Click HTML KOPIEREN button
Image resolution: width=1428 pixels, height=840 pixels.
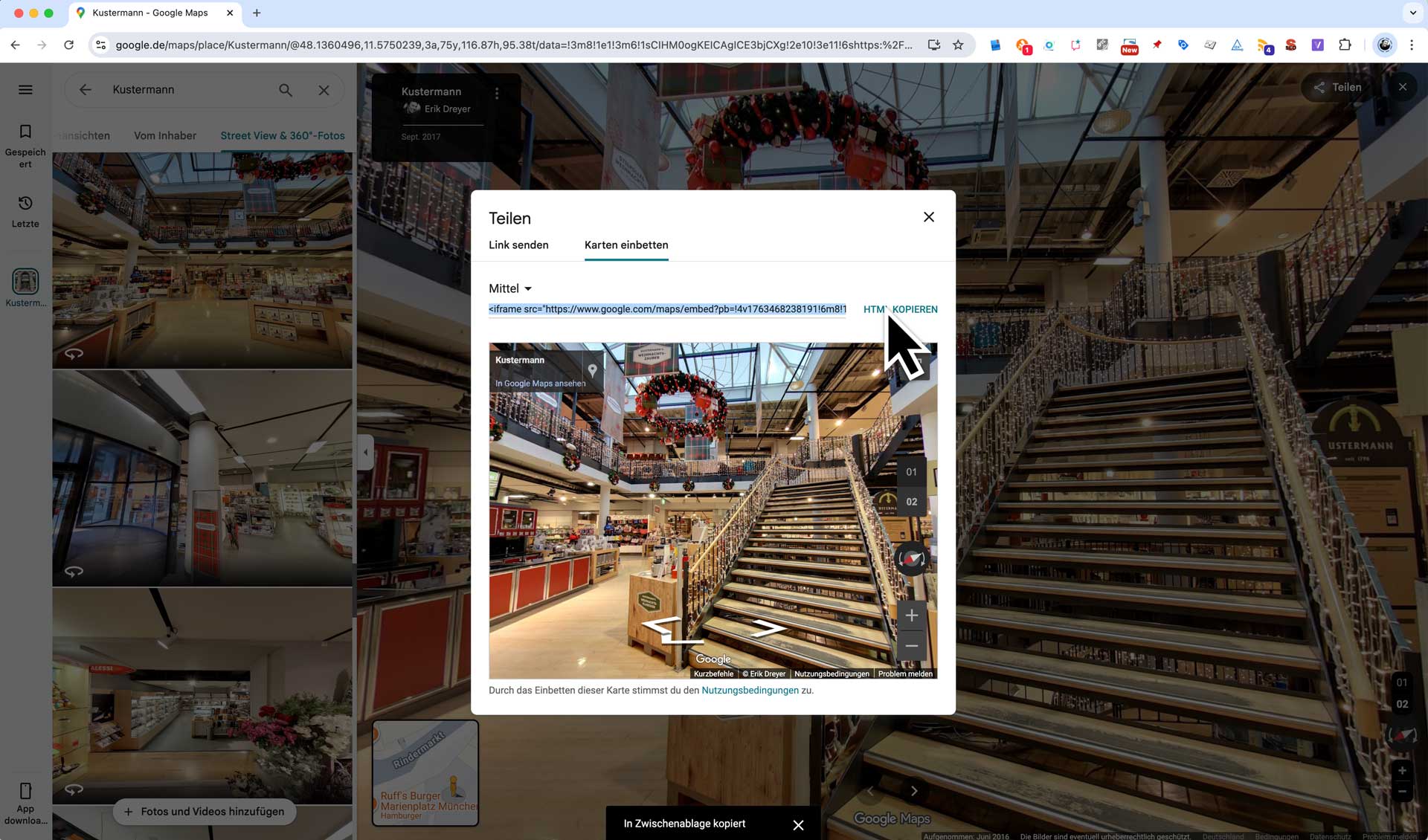[x=900, y=309]
